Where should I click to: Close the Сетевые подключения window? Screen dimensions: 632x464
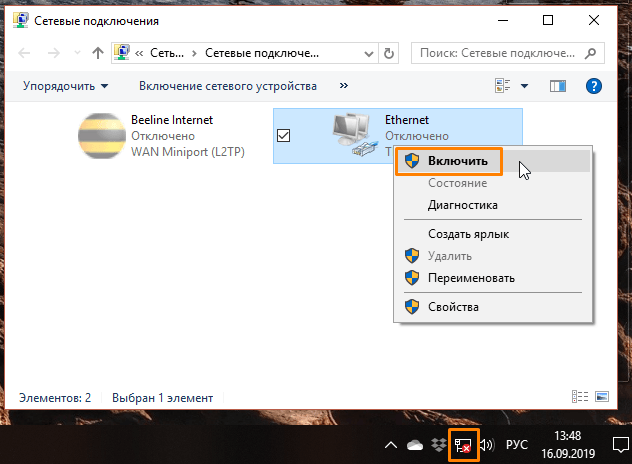594,20
